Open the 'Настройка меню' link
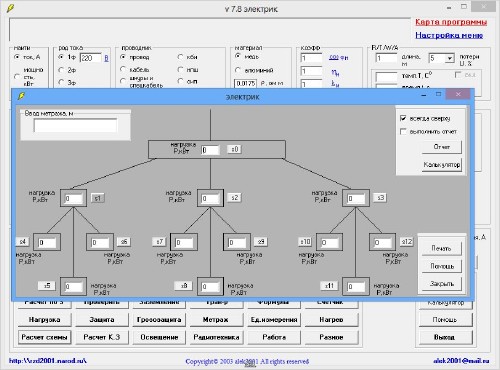The height and width of the screenshot is (370, 500). (x=449, y=35)
